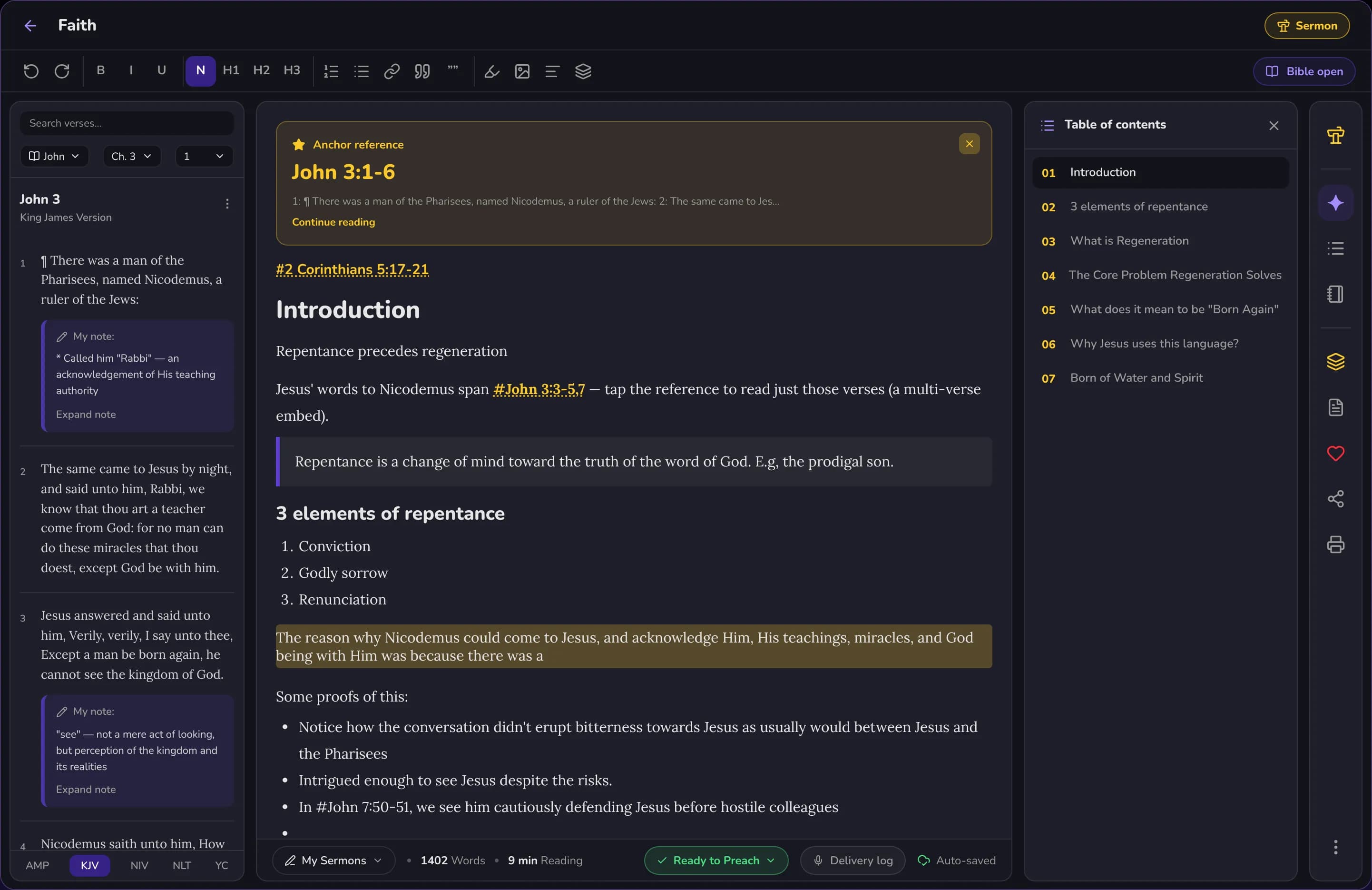Select Normal text style N
Viewport: 1372px width, 890px height.
pos(201,71)
